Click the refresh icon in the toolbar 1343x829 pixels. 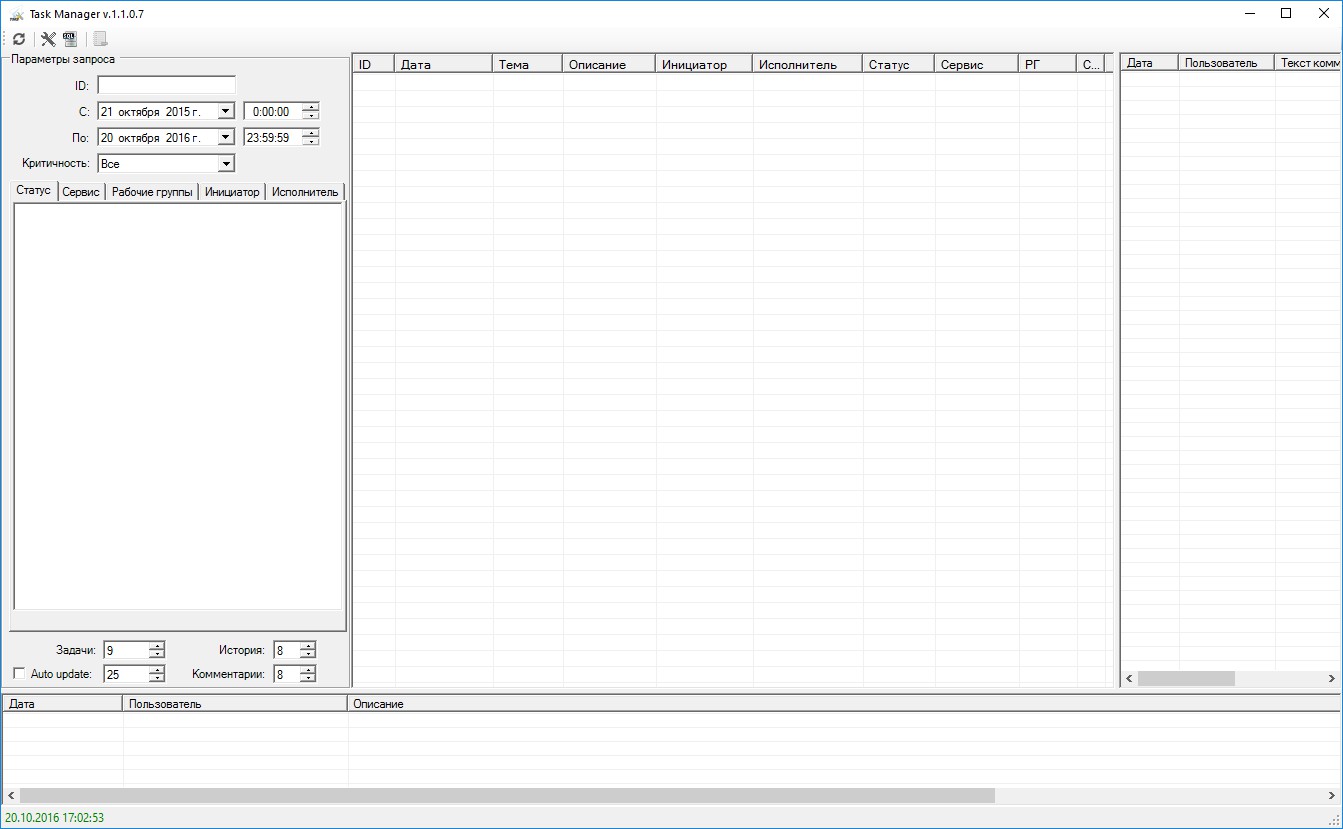click(19, 39)
